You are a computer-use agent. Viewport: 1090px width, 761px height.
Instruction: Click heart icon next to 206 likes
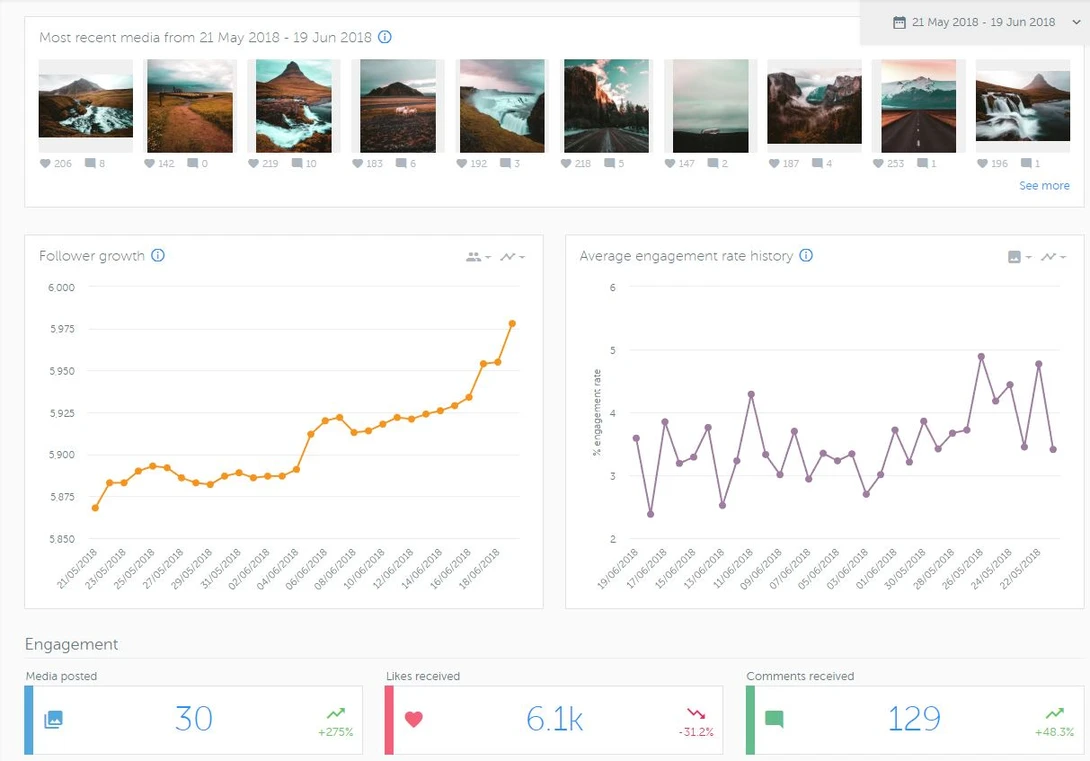coord(45,163)
